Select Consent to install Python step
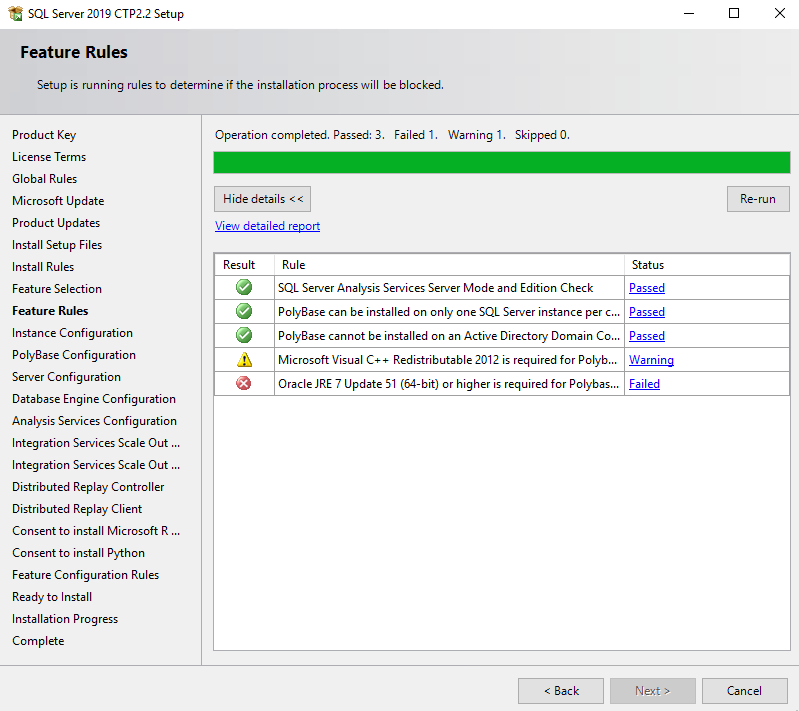799x711 pixels. pyautogui.click(x=78, y=552)
